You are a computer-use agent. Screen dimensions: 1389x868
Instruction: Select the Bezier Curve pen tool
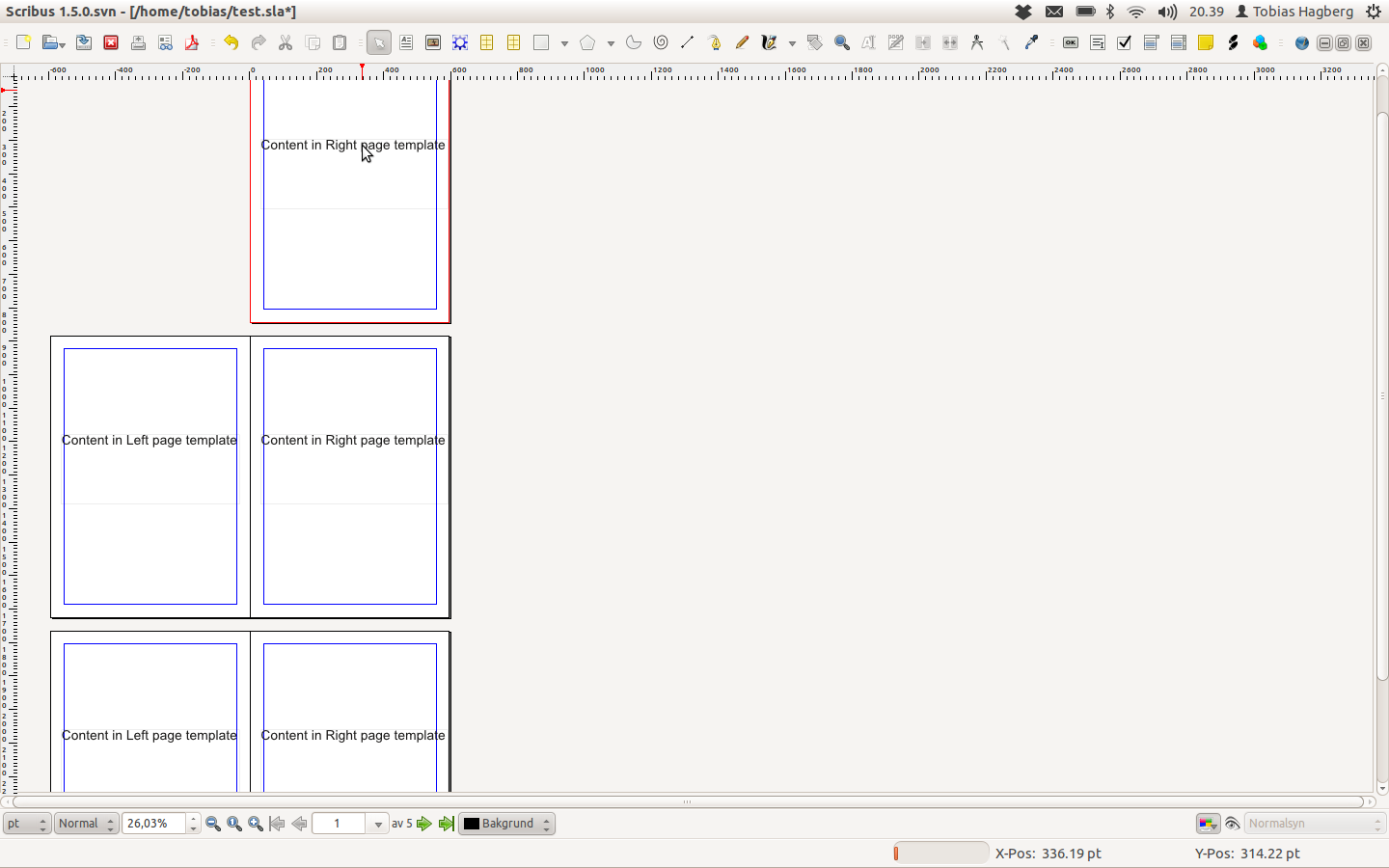(715, 42)
